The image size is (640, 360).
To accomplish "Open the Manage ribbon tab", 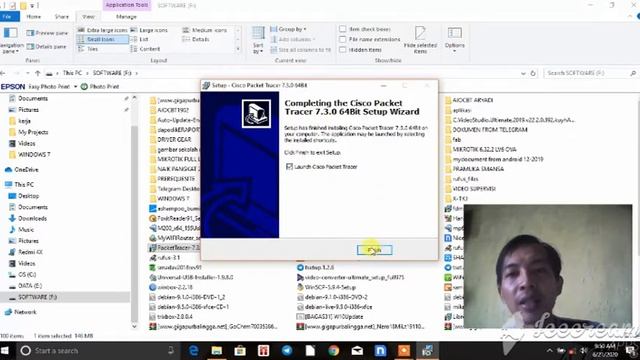I will click(x=126, y=17).
